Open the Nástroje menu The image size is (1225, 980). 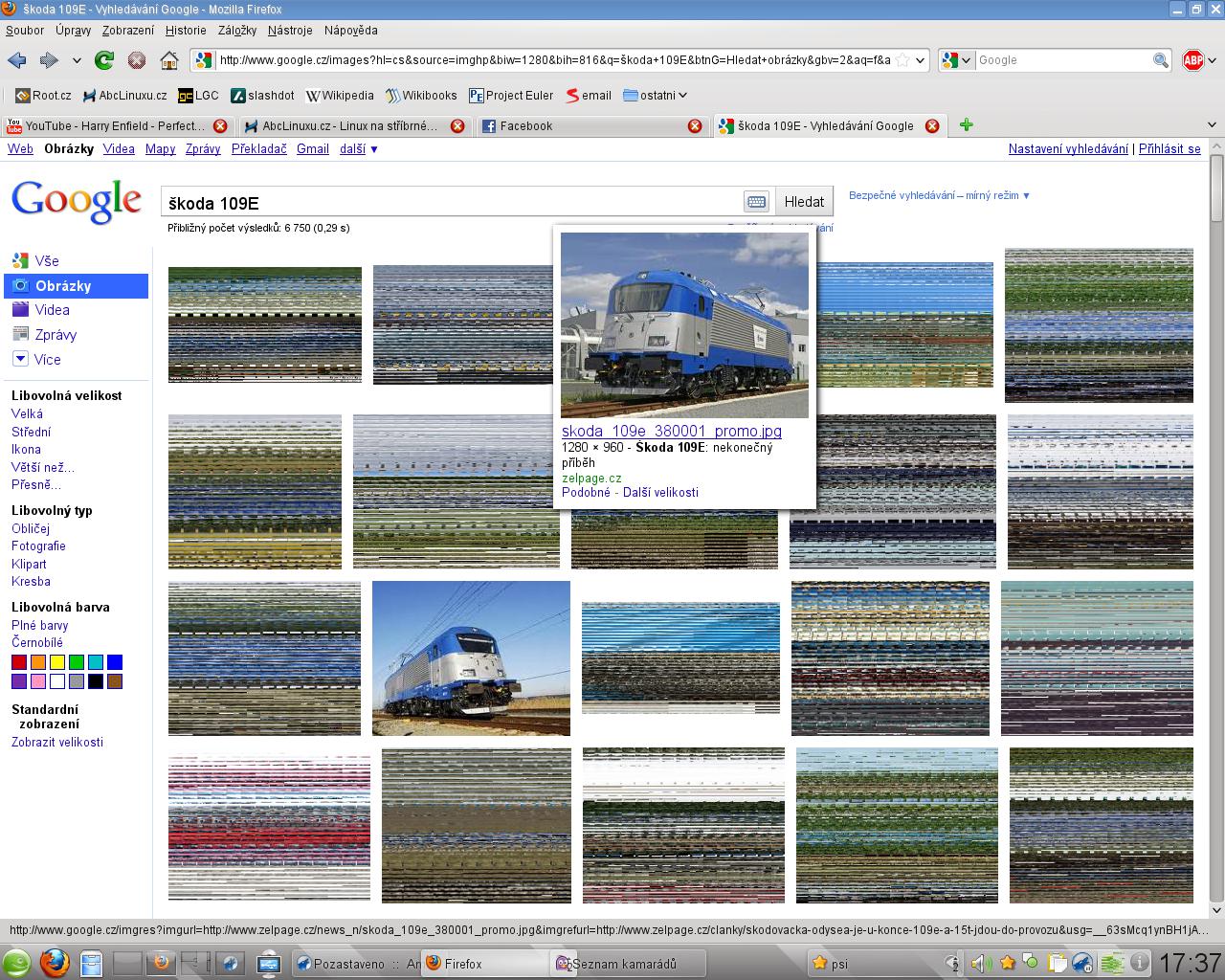pyautogui.click(x=290, y=30)
